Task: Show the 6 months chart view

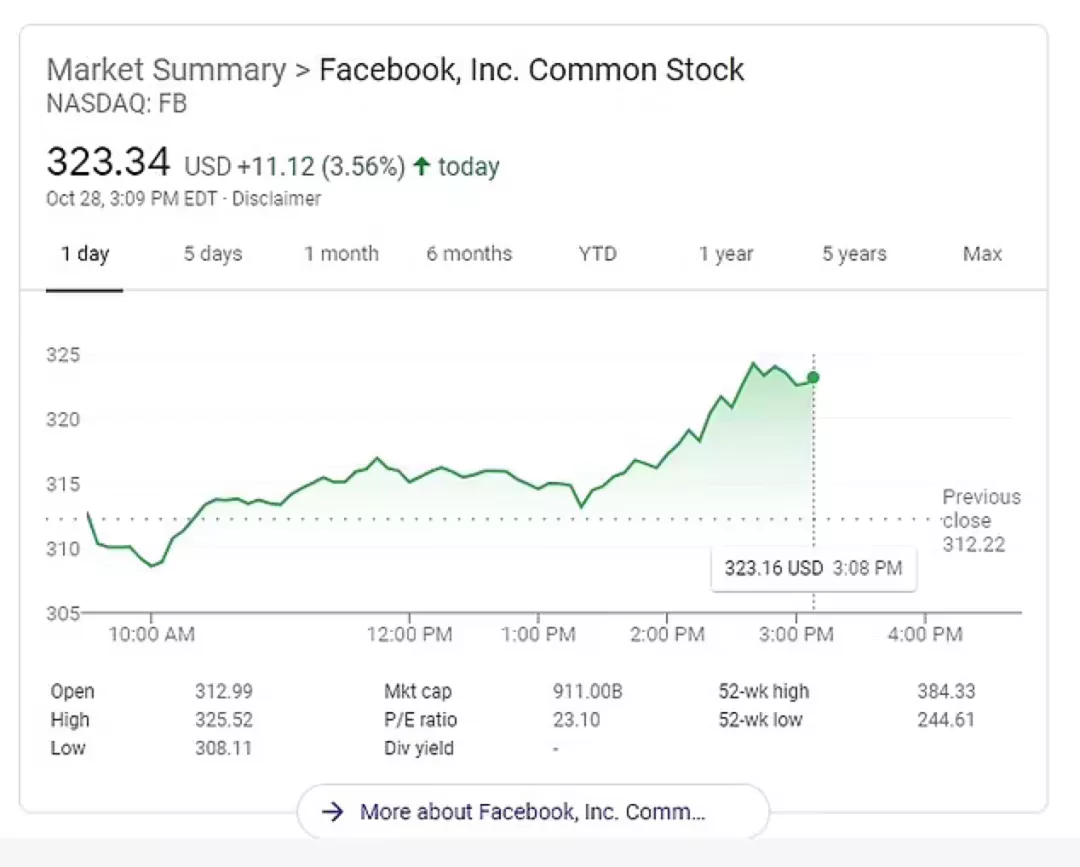Action: pos(469,254)
